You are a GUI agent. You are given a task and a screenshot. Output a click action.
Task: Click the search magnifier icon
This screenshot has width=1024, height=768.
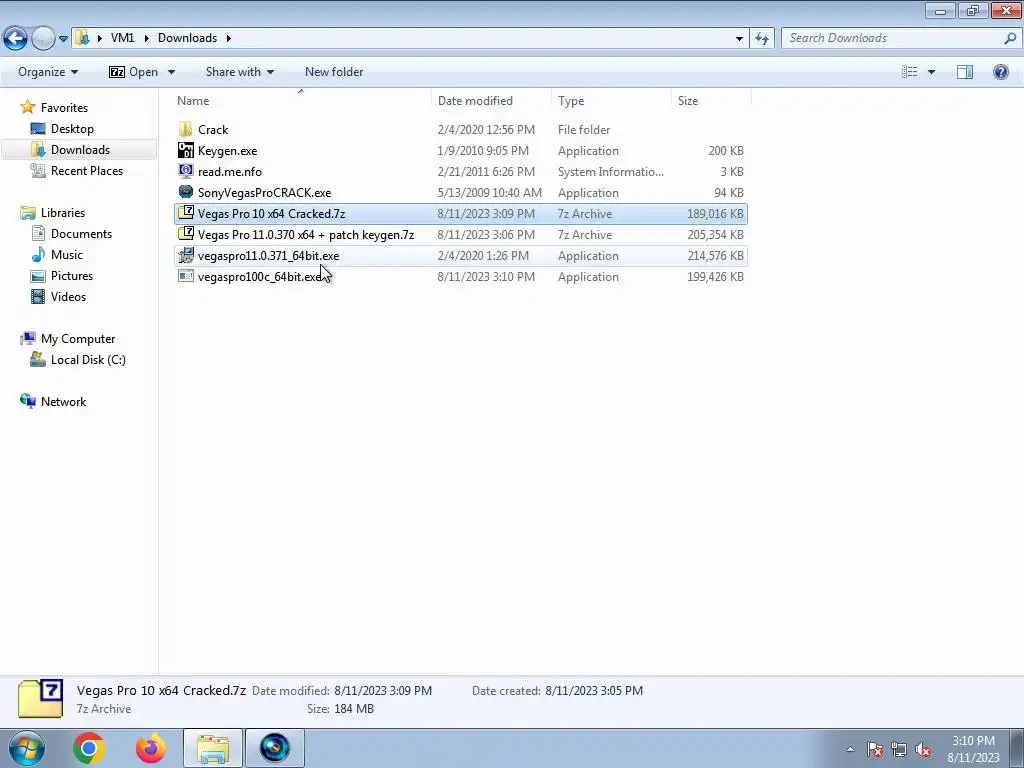pyautogui.click(x=1010, y=38)
